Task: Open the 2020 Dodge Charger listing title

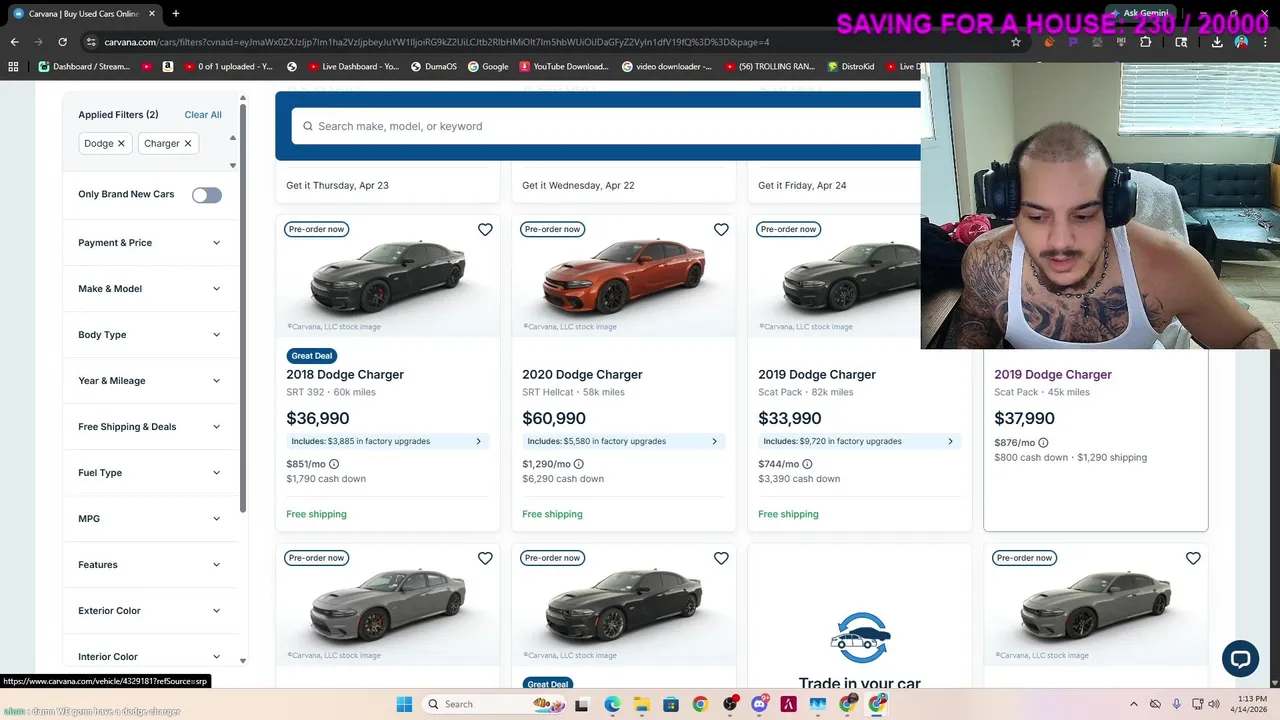Action: (x=582, y=375)
